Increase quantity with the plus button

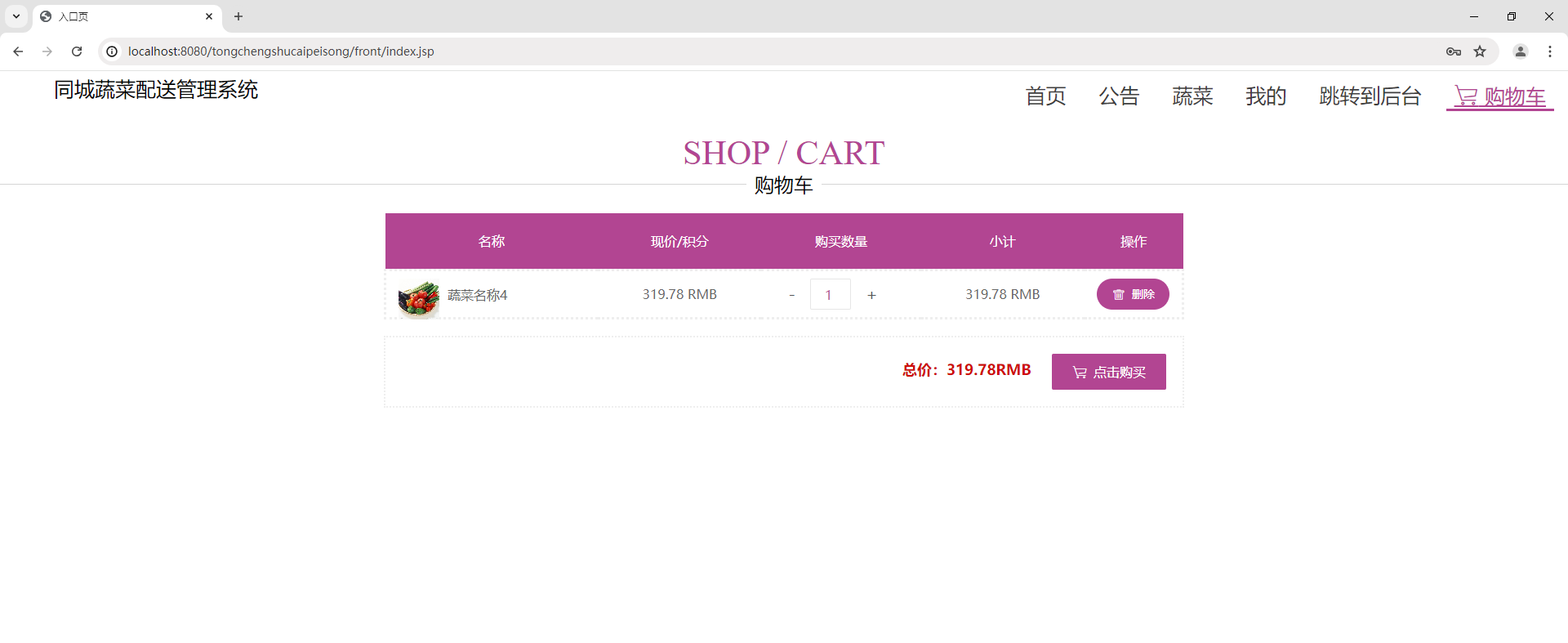pos(871,295)
